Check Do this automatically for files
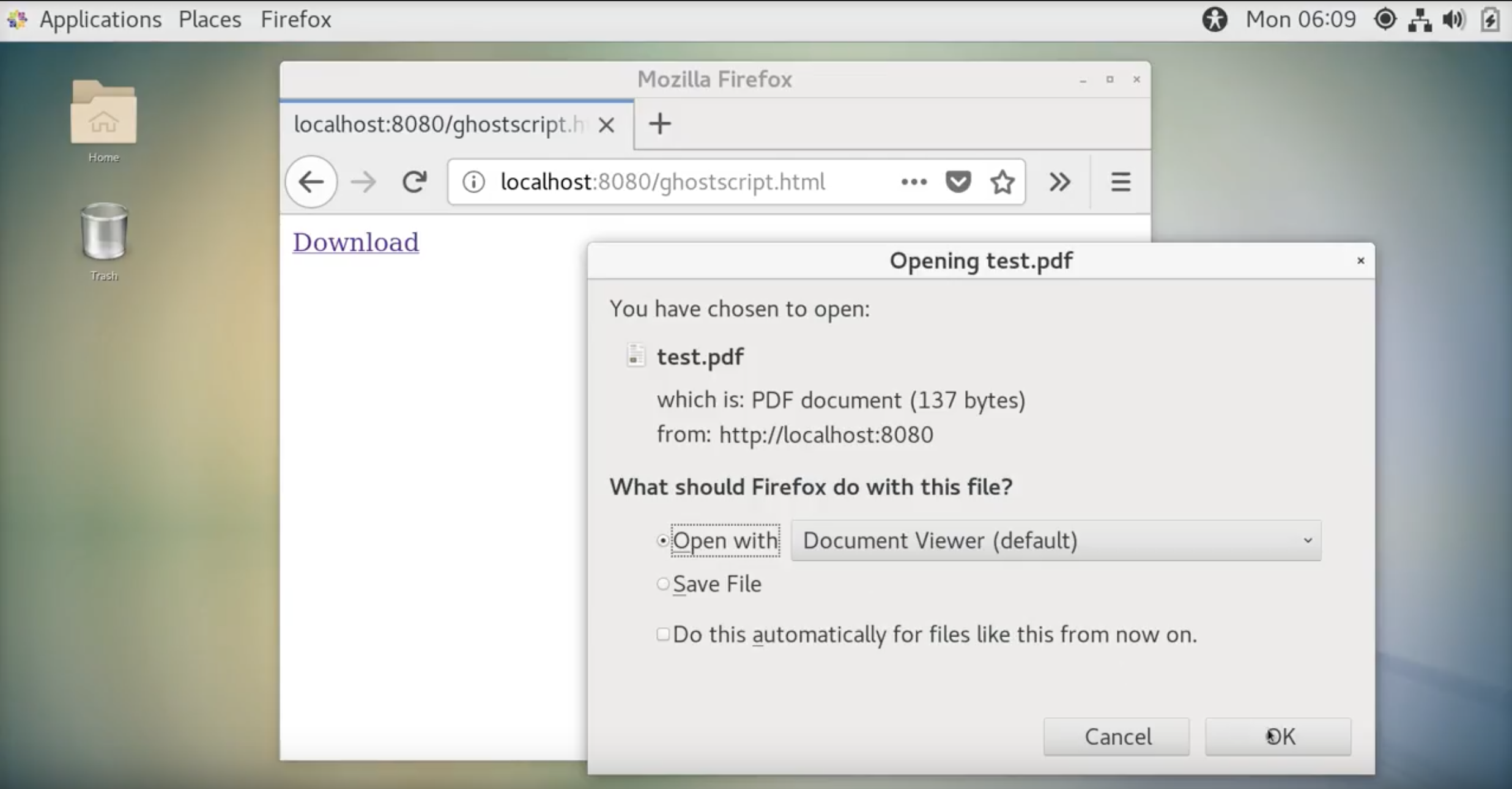 click(662, 634)
